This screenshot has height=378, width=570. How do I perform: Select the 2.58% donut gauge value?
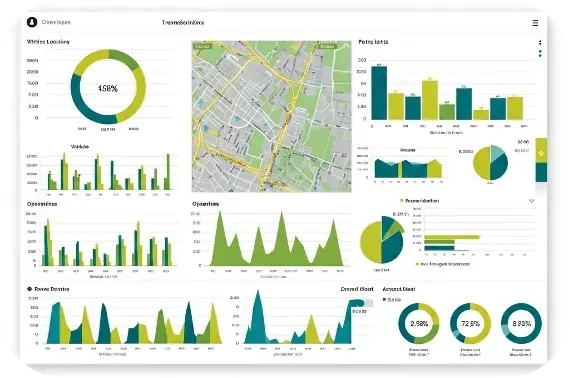(x=419, y=323)
